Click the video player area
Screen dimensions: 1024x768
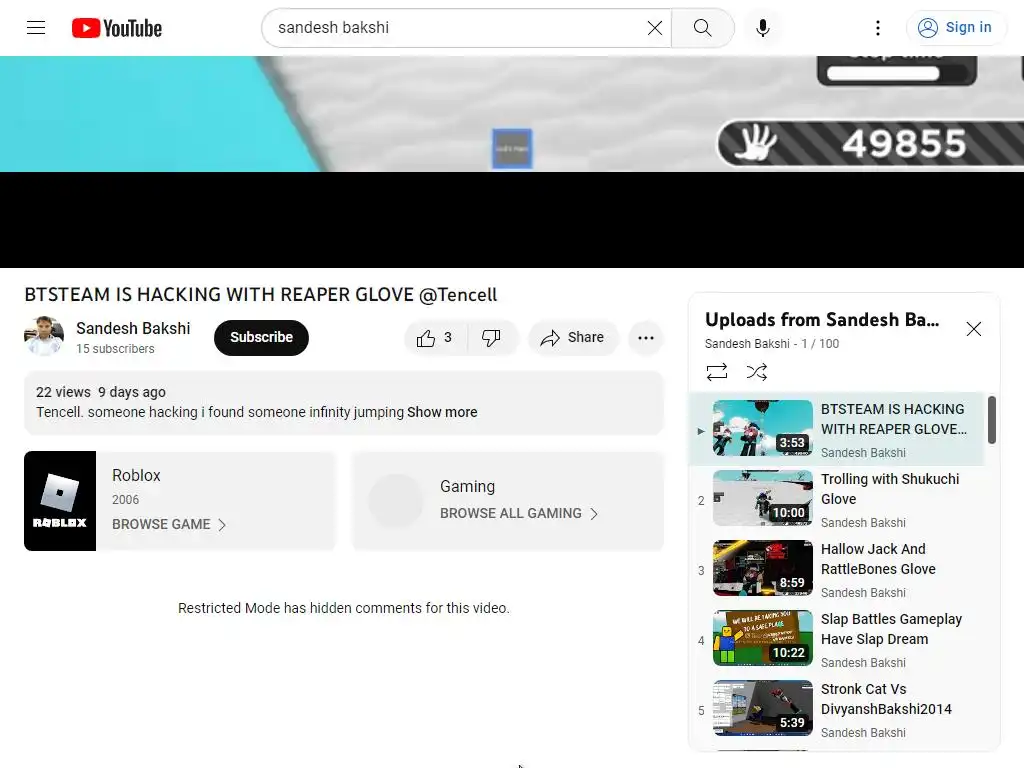(512, 162)
